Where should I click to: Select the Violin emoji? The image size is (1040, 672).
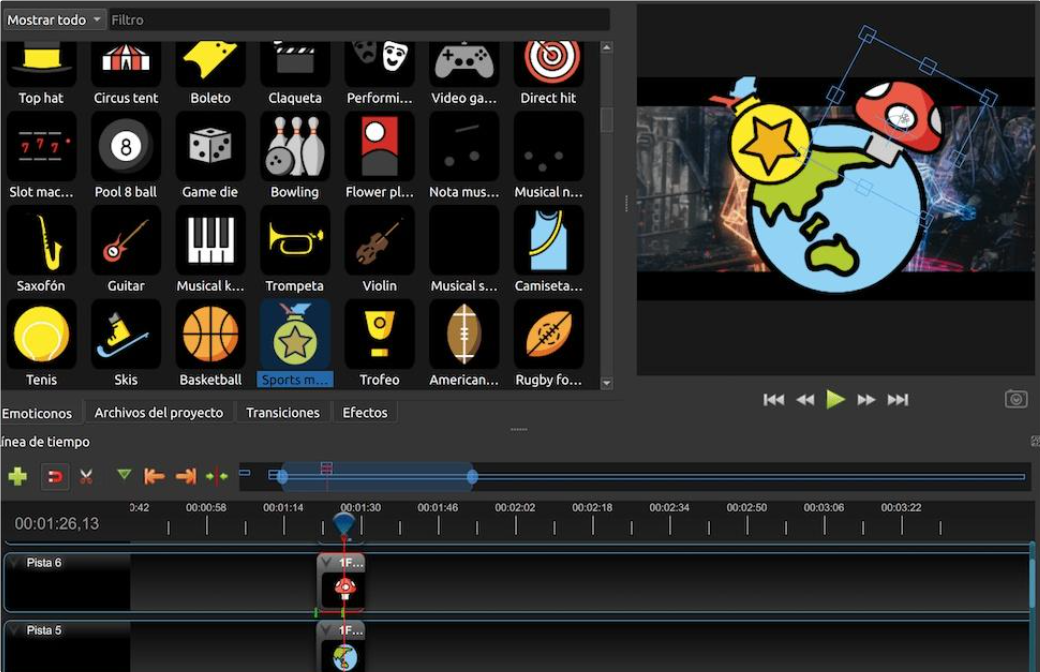379,250
